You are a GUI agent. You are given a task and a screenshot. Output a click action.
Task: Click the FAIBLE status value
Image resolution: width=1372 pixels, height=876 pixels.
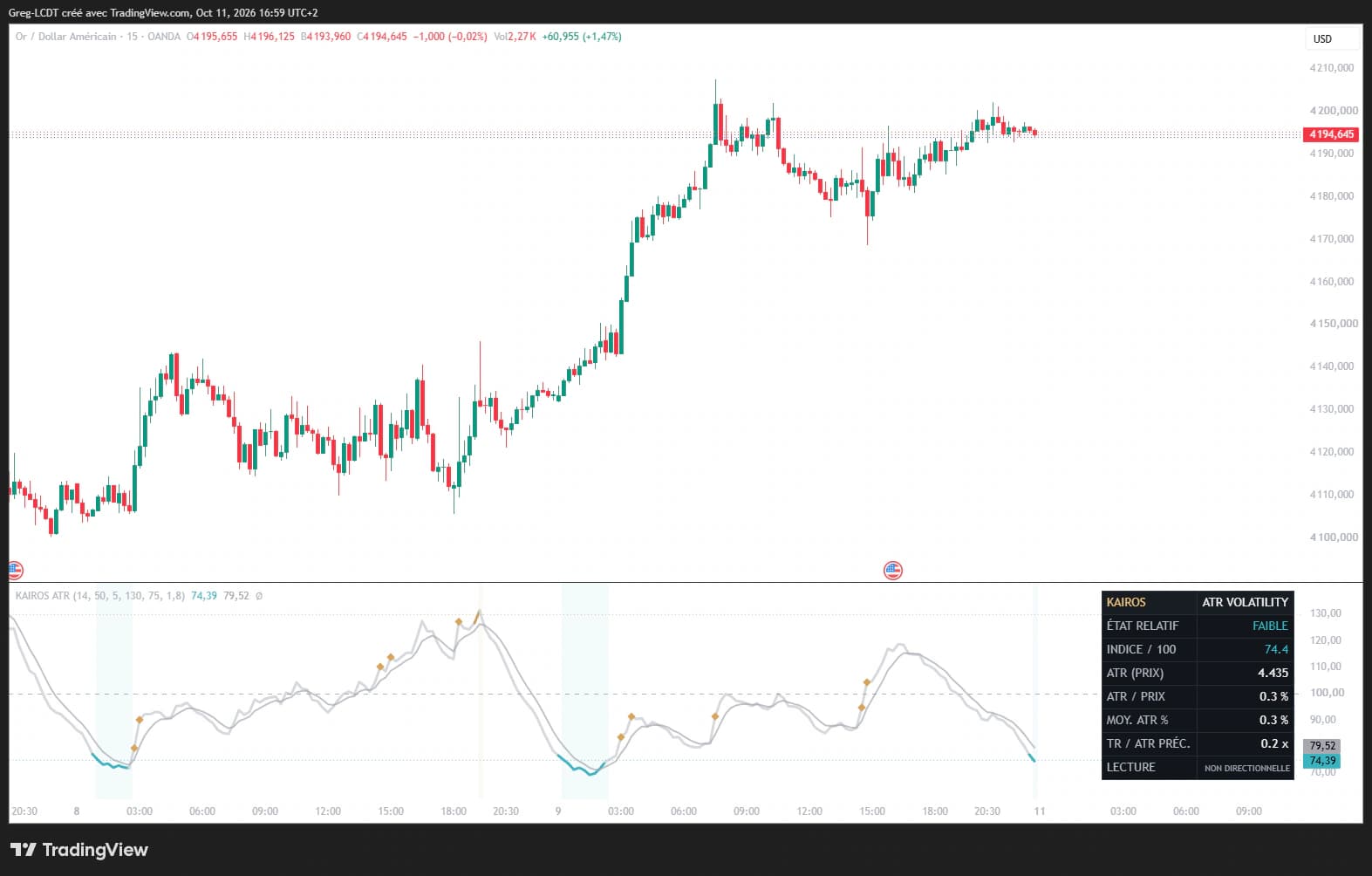(1270, 626)
